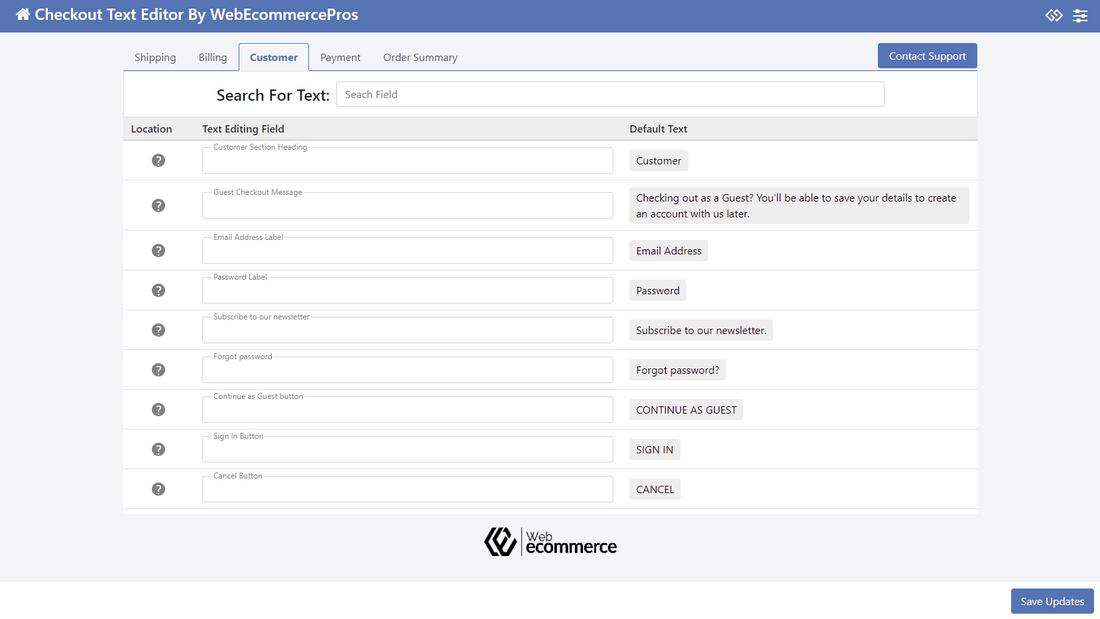The height and width of the screenshot is (619, 1100).
Task: Show location help for Forgot password
Action: pos(159,370)
